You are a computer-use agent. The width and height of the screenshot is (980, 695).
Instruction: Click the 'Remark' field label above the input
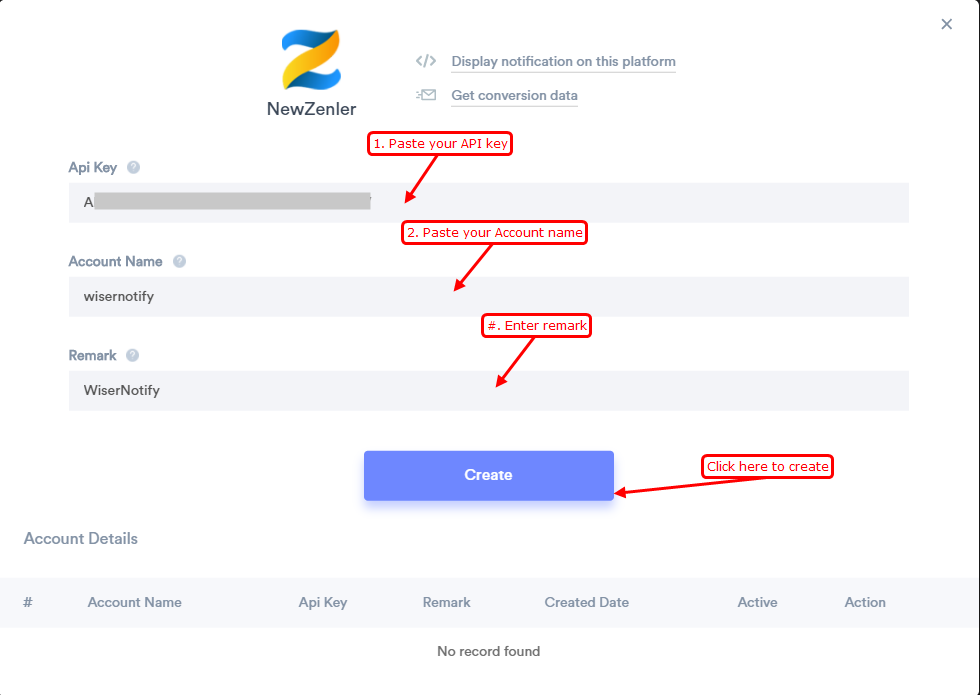pos(92,355)
